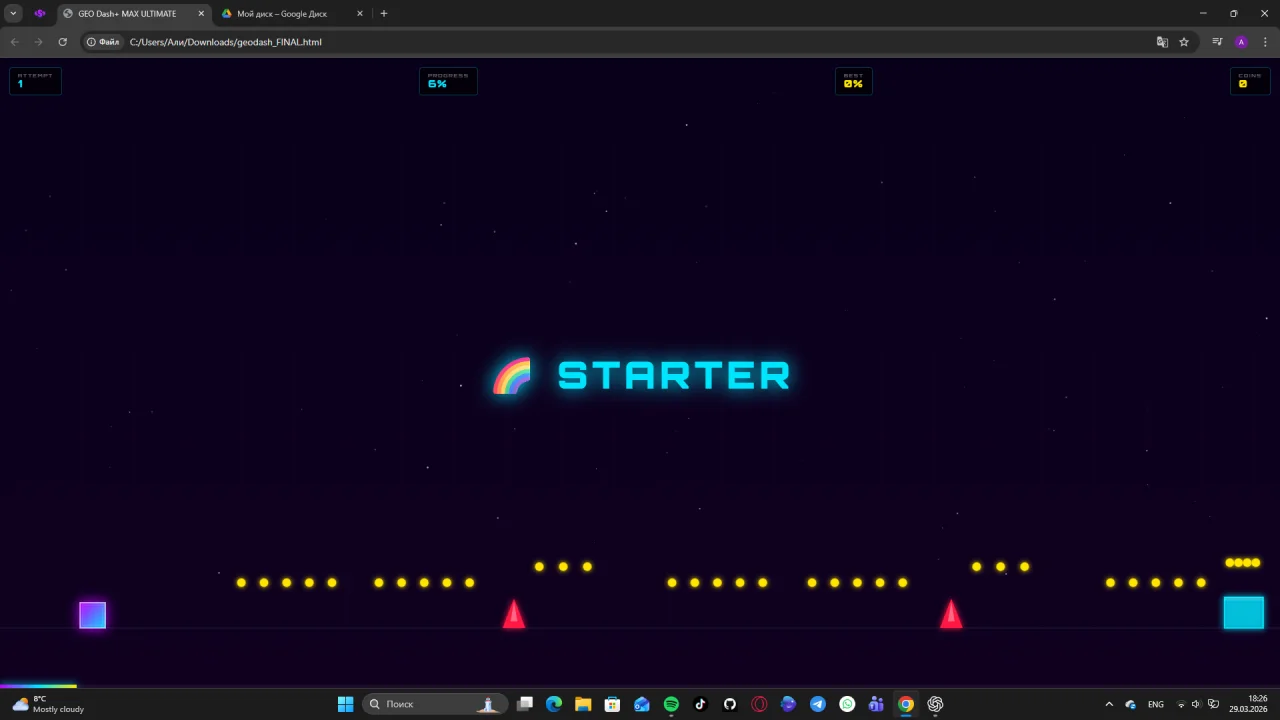Expand the tab search dropdown
This screenshot has height=720, width=1280.
click(13, 14)
